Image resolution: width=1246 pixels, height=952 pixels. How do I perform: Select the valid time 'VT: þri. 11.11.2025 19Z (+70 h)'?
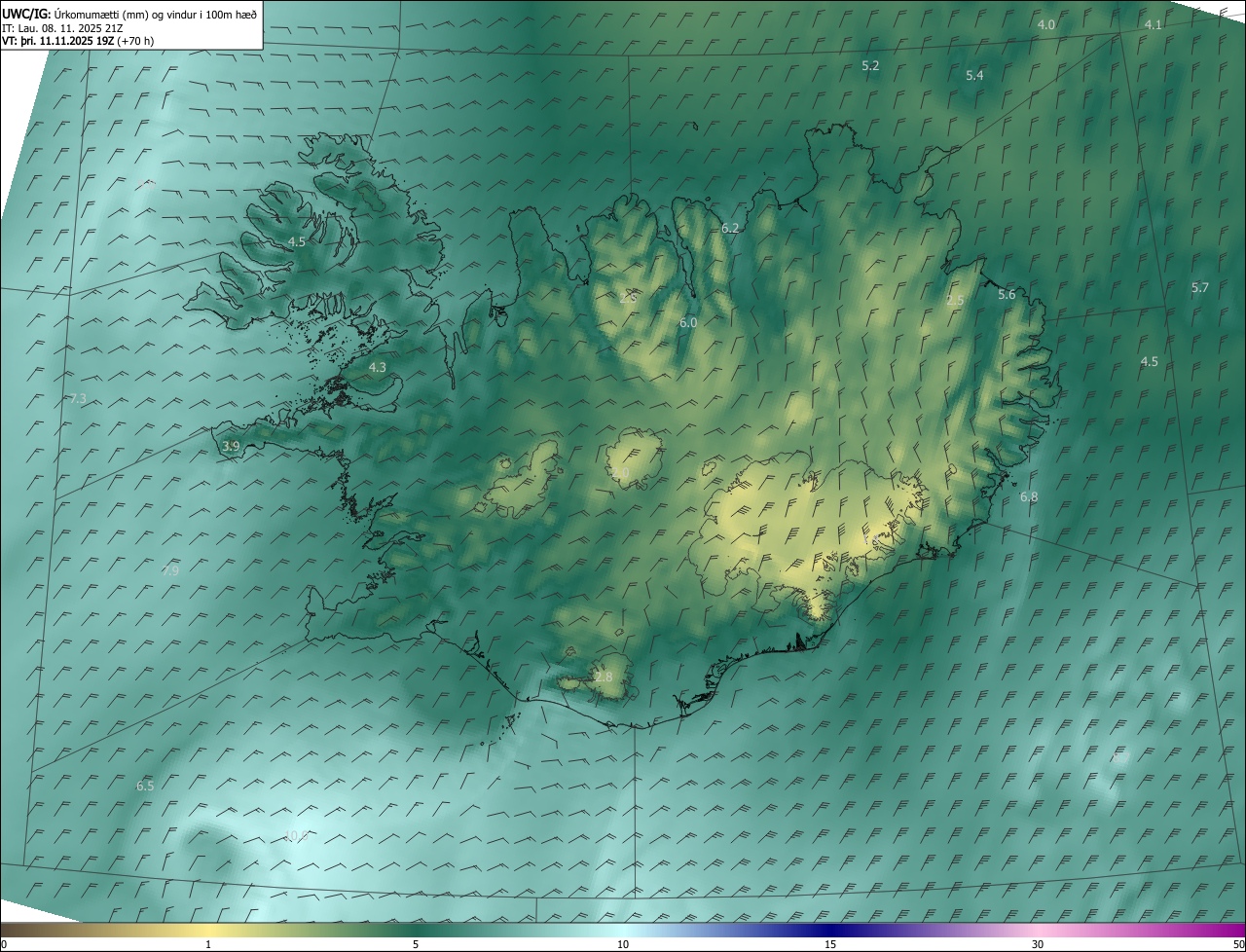(78, 41)
